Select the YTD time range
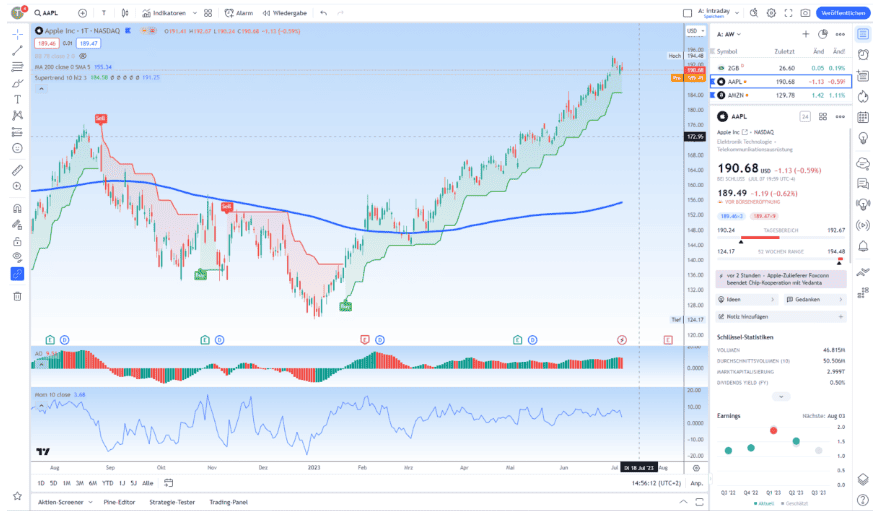 107,483
